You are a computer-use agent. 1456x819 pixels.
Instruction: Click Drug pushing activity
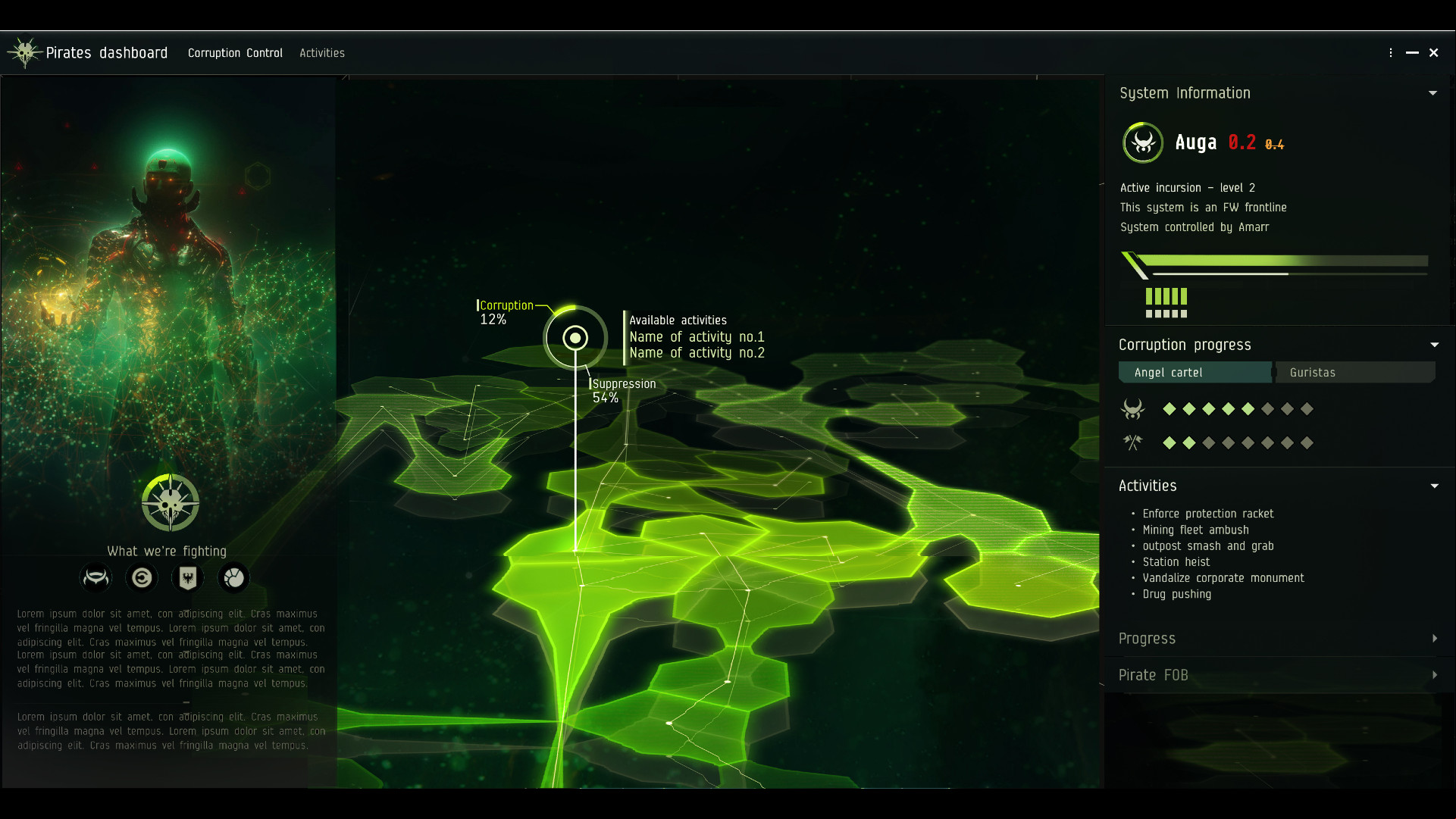click(x=1177, y=595)
